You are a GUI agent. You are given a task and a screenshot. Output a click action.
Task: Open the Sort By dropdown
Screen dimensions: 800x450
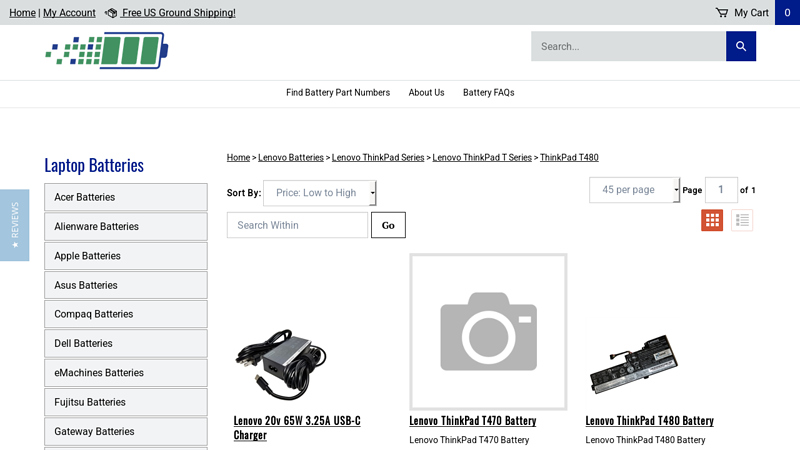click(319, 193)
